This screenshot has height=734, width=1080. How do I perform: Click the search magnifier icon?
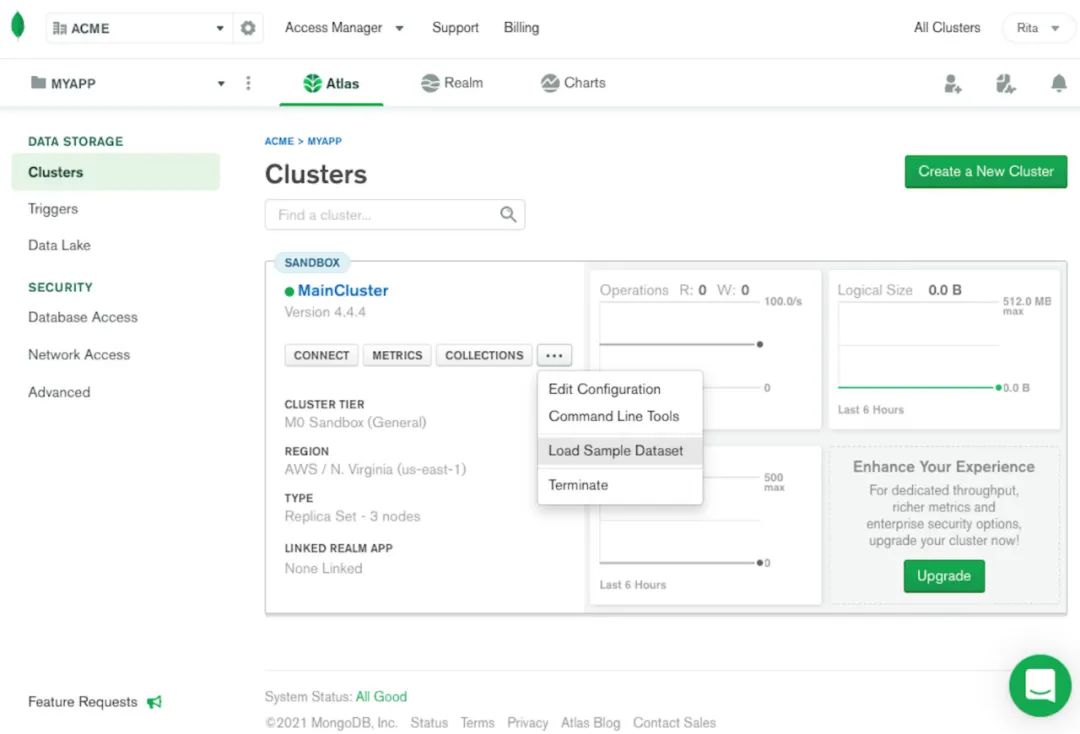[x=508, y=215]
